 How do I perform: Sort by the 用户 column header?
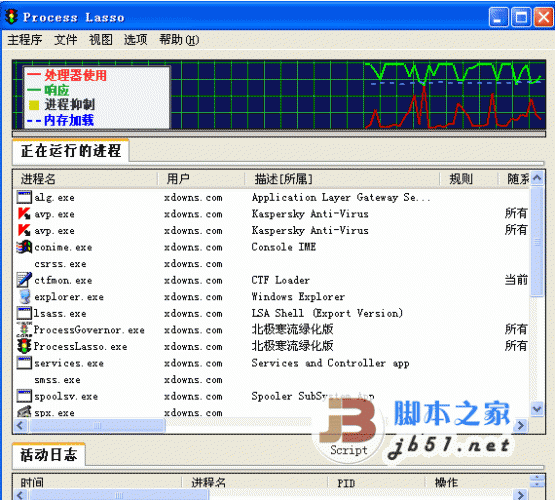(201, 179)
